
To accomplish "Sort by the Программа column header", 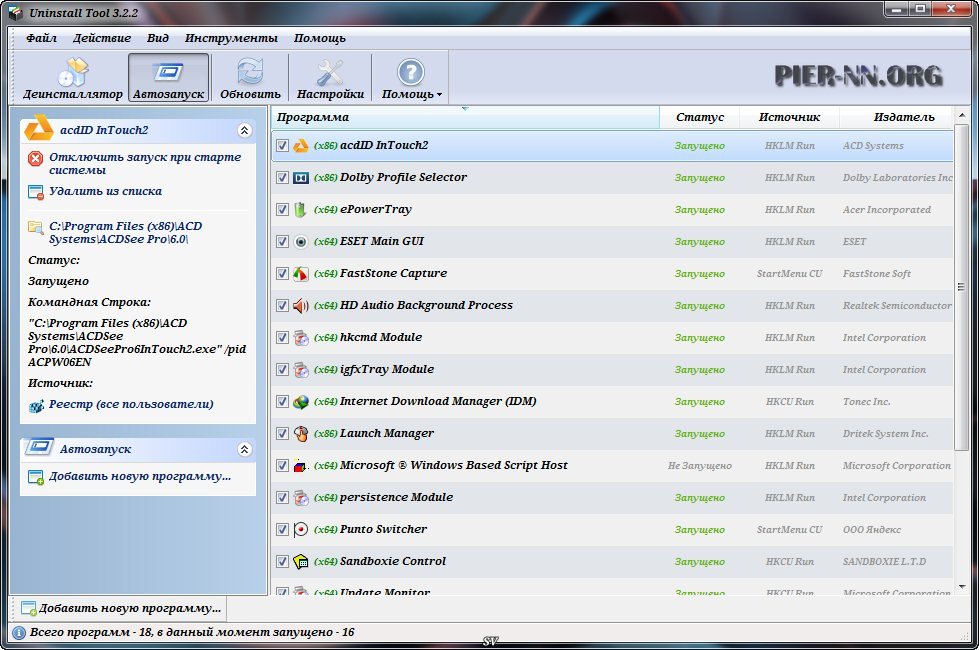I will [x=465, y=117].
